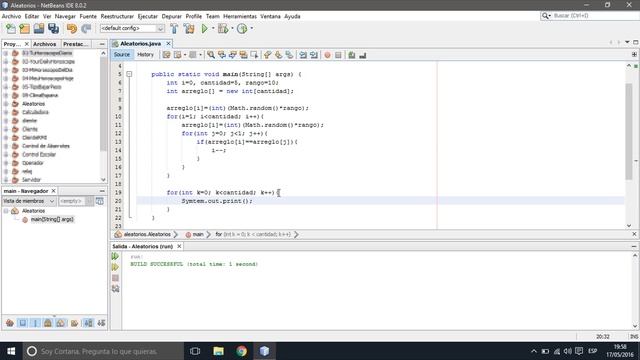This screenshot has height=360, width=640.
Task: Click Last Edit icon in editor toolbar
Action: pyautogui.click(x=167, y=55)
